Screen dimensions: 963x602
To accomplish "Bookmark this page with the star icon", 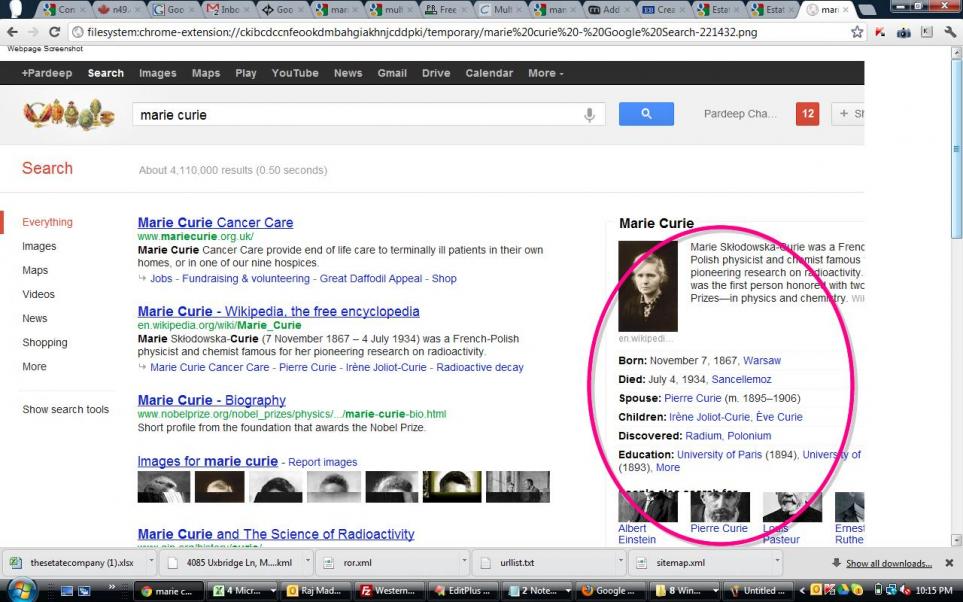I will tap(857, 32).
